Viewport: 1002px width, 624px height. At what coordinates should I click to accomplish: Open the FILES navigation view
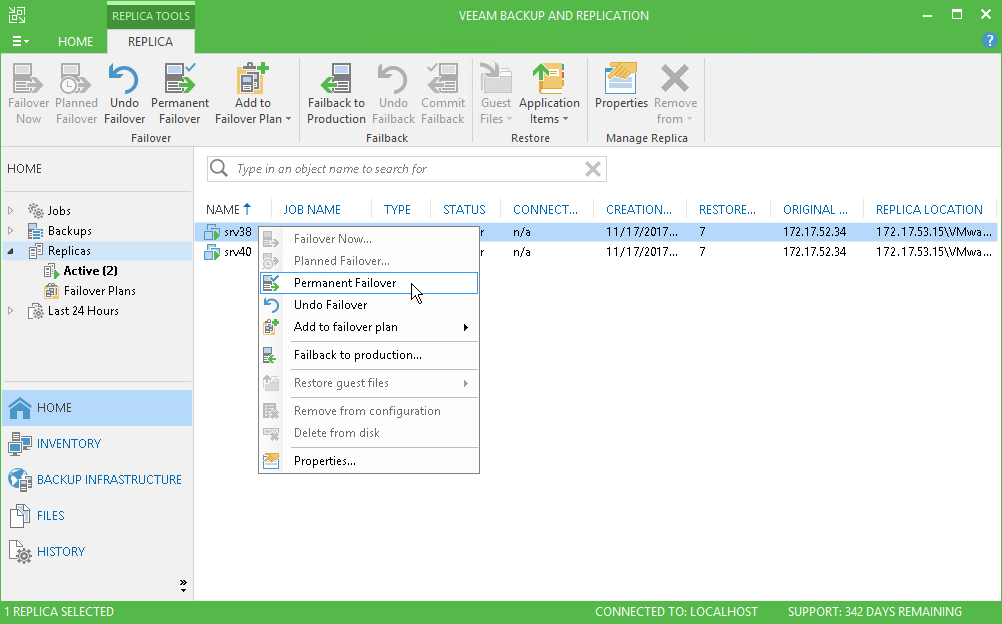tap(97, 515)
